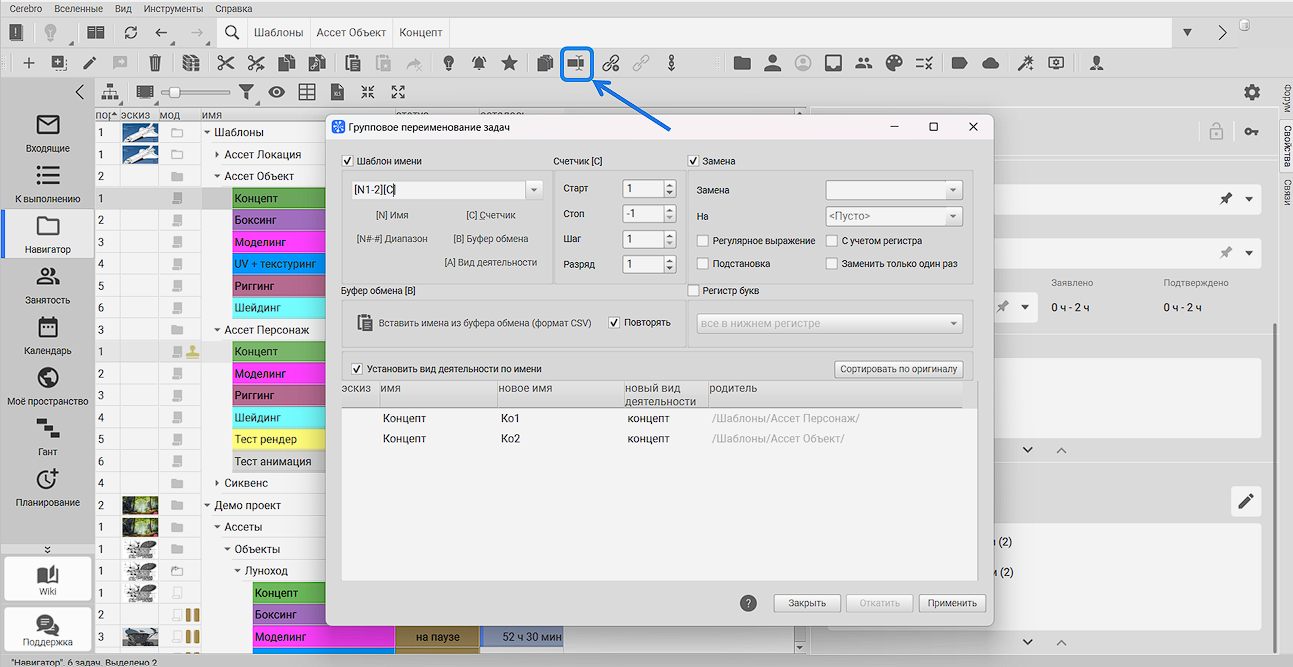This screenshot has height=667, width=1293.
Task: Click the refresh icon in top bar
Action: click(131, 32)
